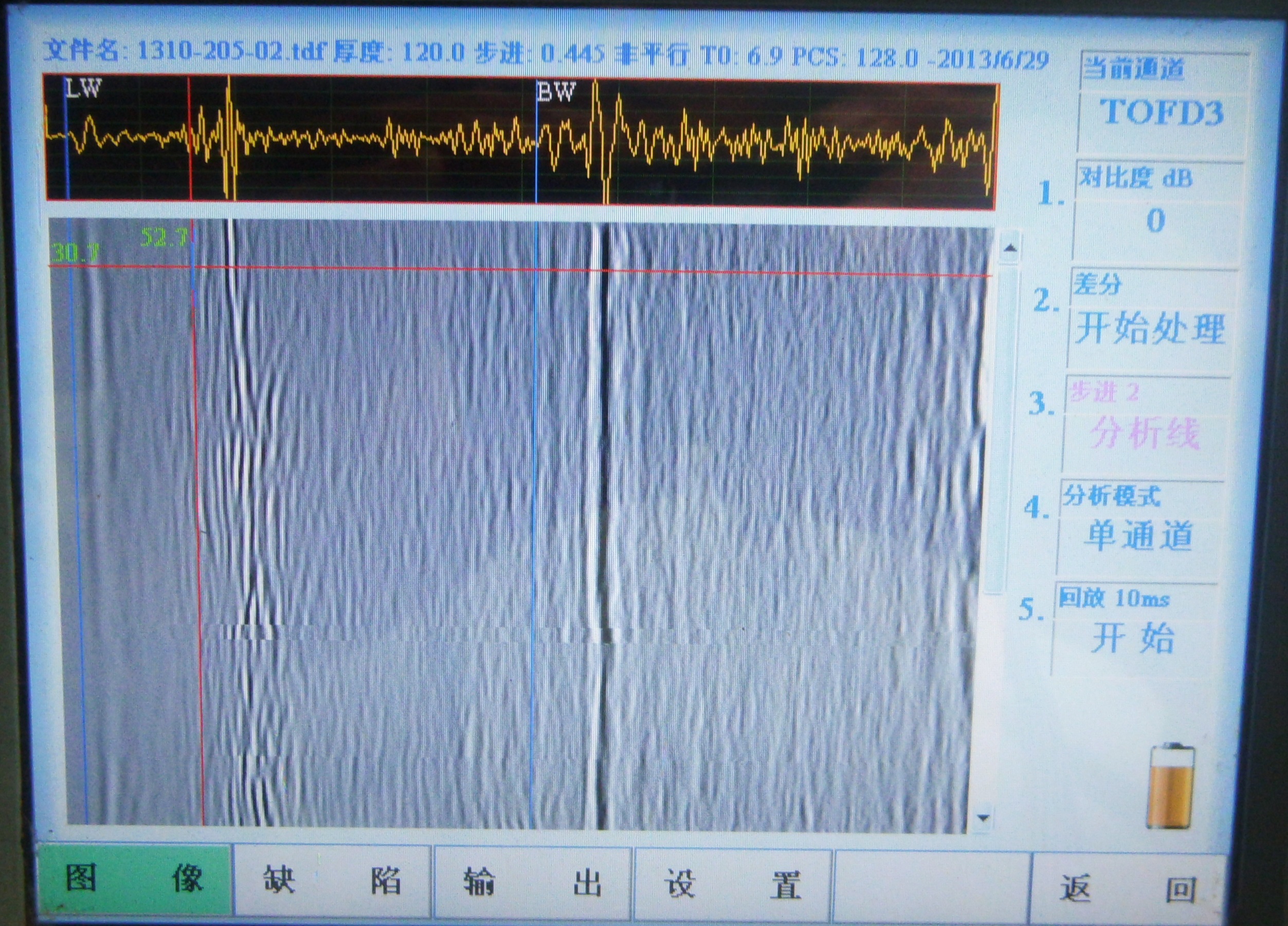Change the TOFD3 current channel
The image size is (1288, 926).
(x=1162, y=112)
